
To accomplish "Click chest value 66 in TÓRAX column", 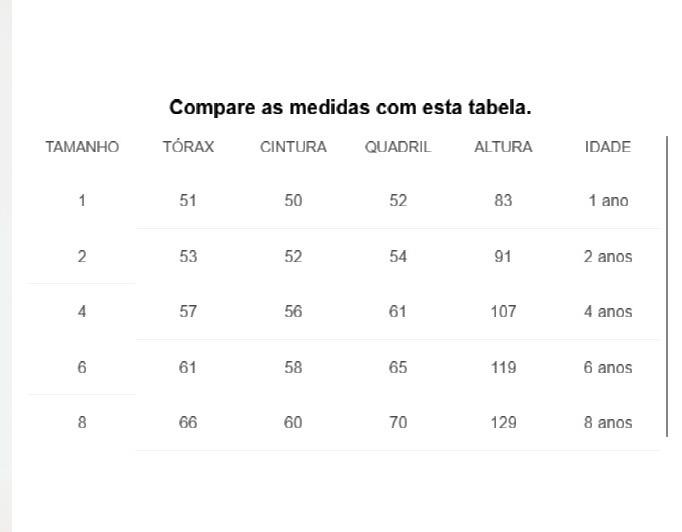I will click(x=188, y=422).
